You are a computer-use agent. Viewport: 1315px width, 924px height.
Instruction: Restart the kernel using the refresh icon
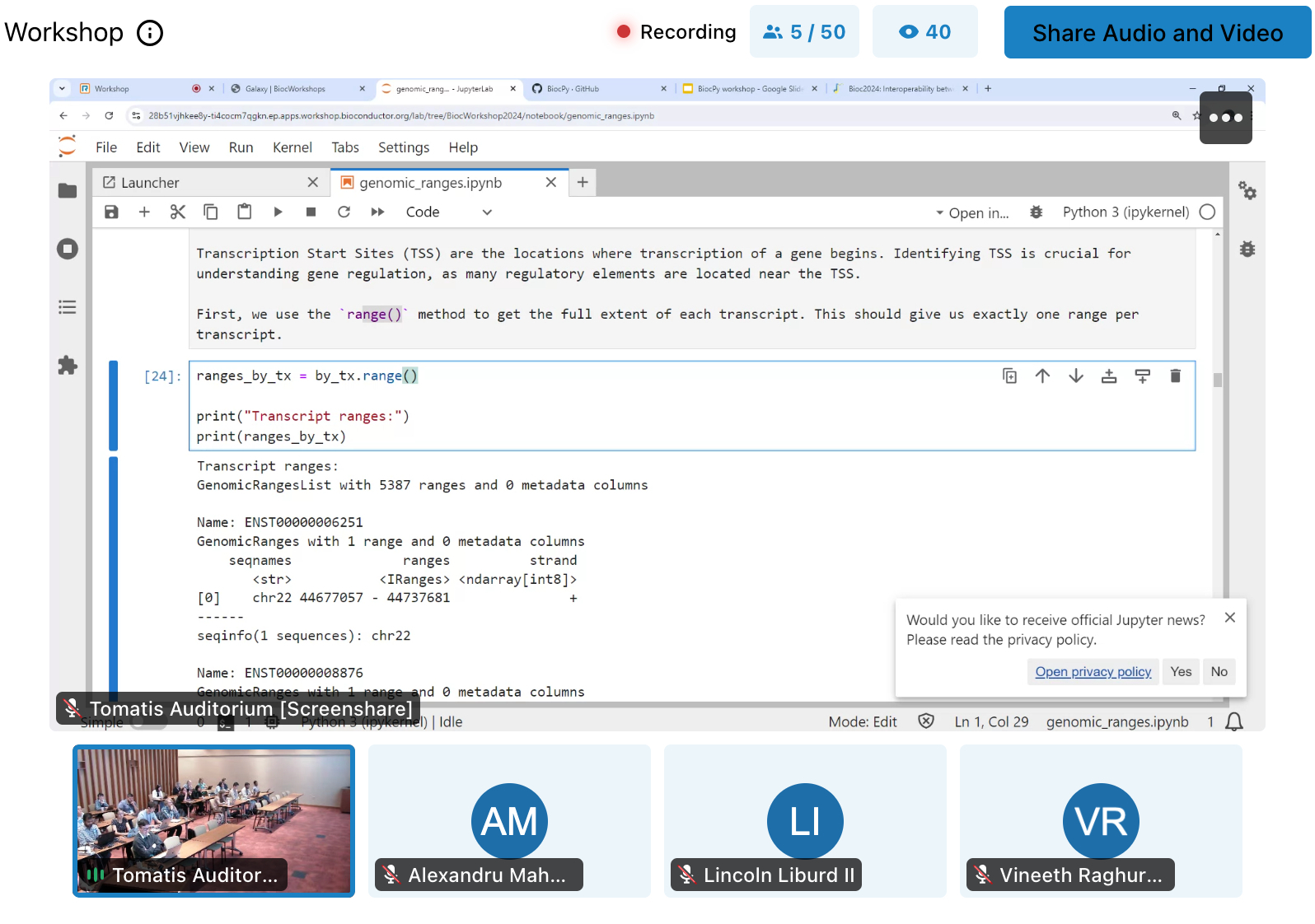(x=344, y=212)
